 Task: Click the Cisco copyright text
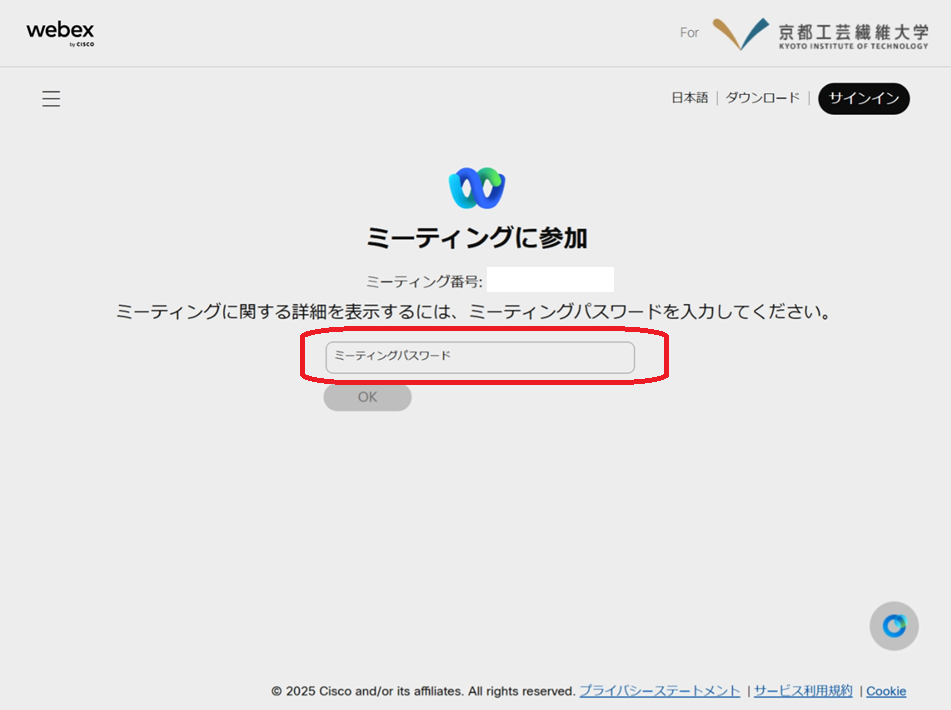[423, 691]
